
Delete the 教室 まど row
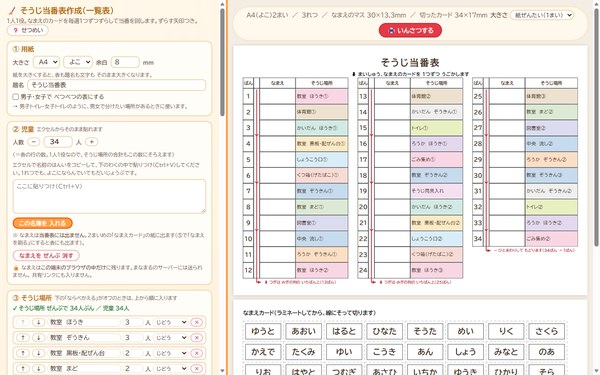tap(197, 368)
